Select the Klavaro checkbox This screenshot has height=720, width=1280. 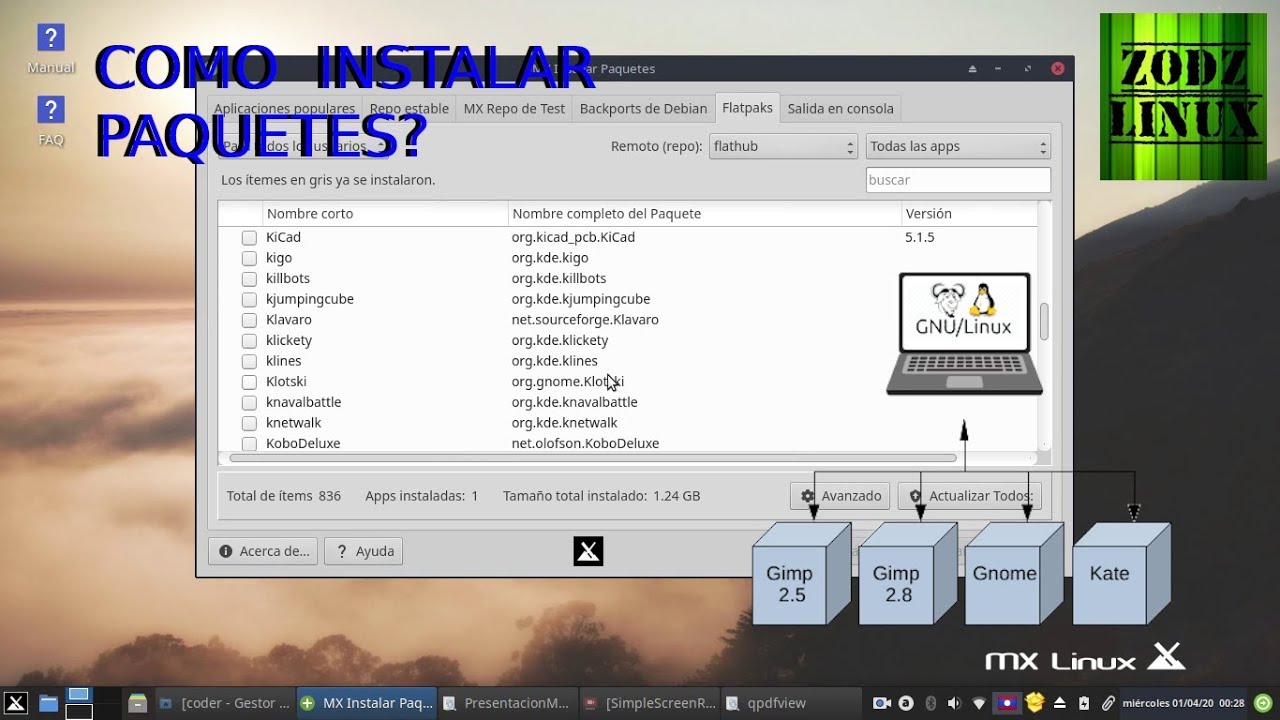(x=249, y=320)
